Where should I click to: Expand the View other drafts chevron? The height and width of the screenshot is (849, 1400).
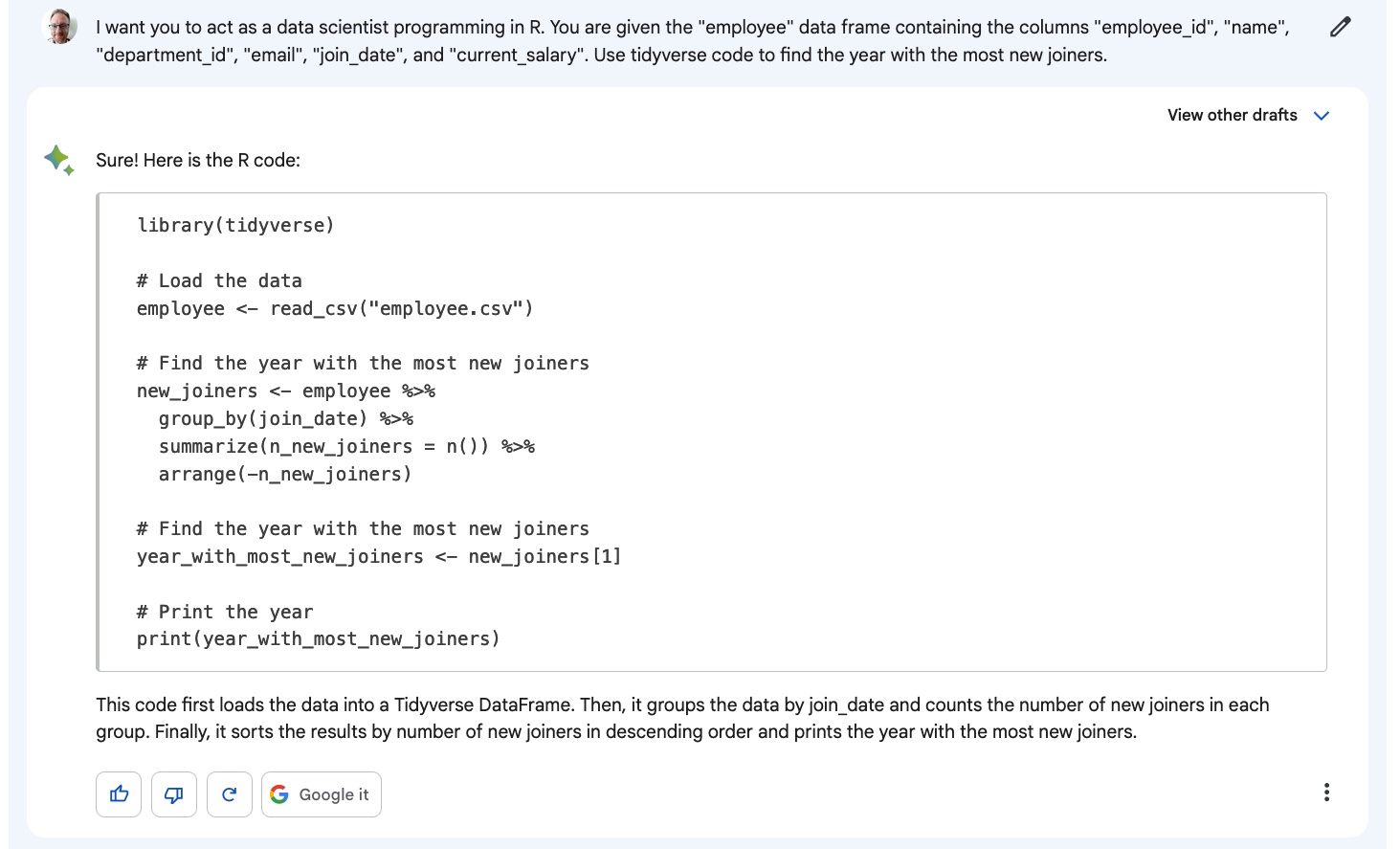click(1322, 116)
